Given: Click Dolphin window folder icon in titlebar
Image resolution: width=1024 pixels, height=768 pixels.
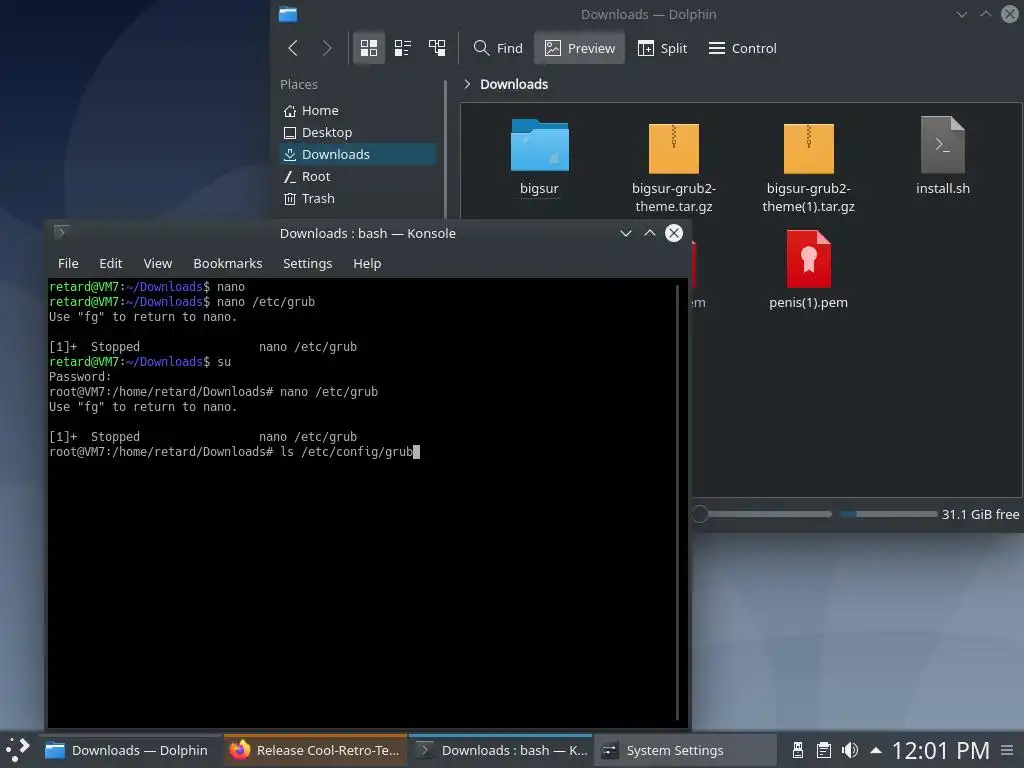Looking at the screenshot, I should point(287,14).
